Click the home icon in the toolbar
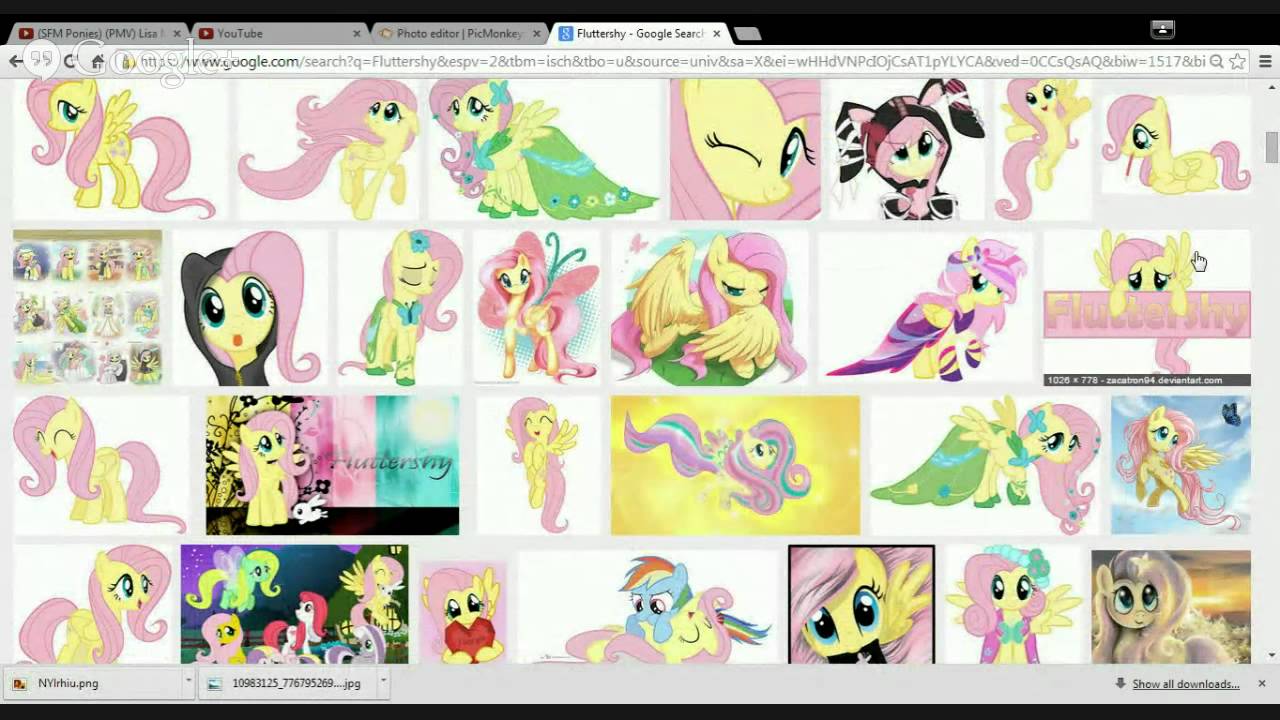The image size is (1280, 720). click(x=97, y=62)
